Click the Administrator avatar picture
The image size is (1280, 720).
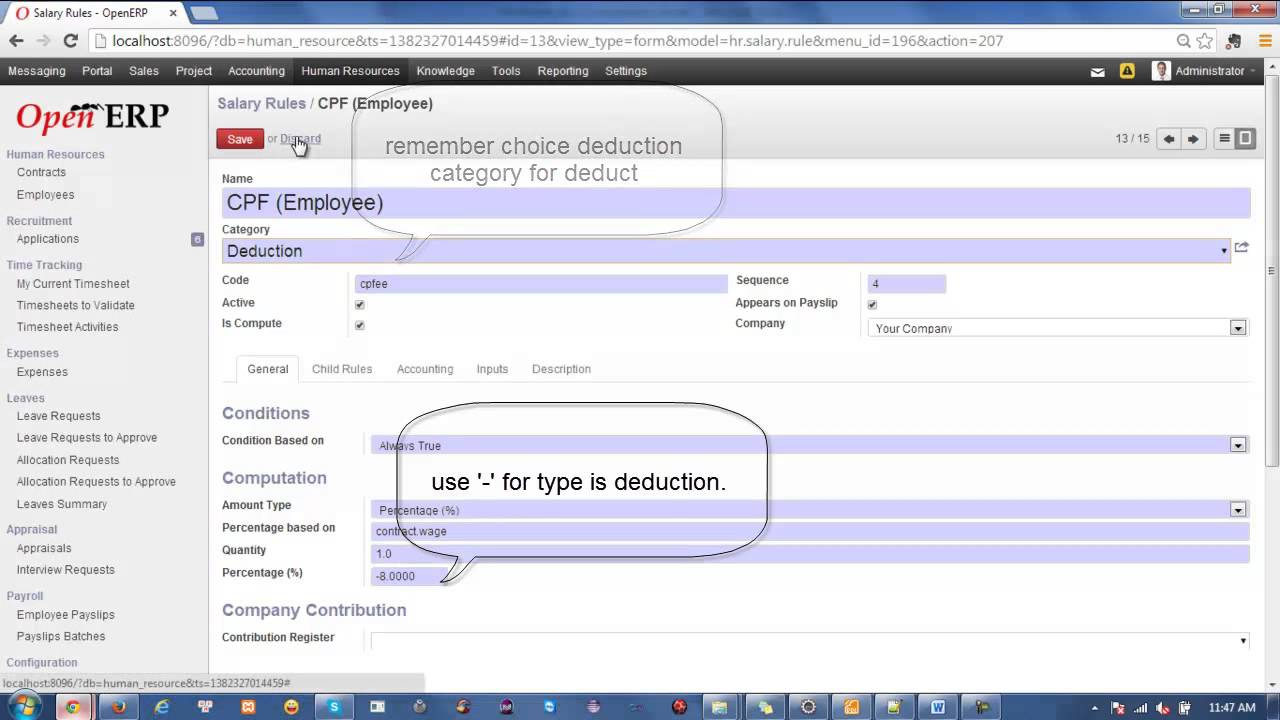click(1161, 71)
